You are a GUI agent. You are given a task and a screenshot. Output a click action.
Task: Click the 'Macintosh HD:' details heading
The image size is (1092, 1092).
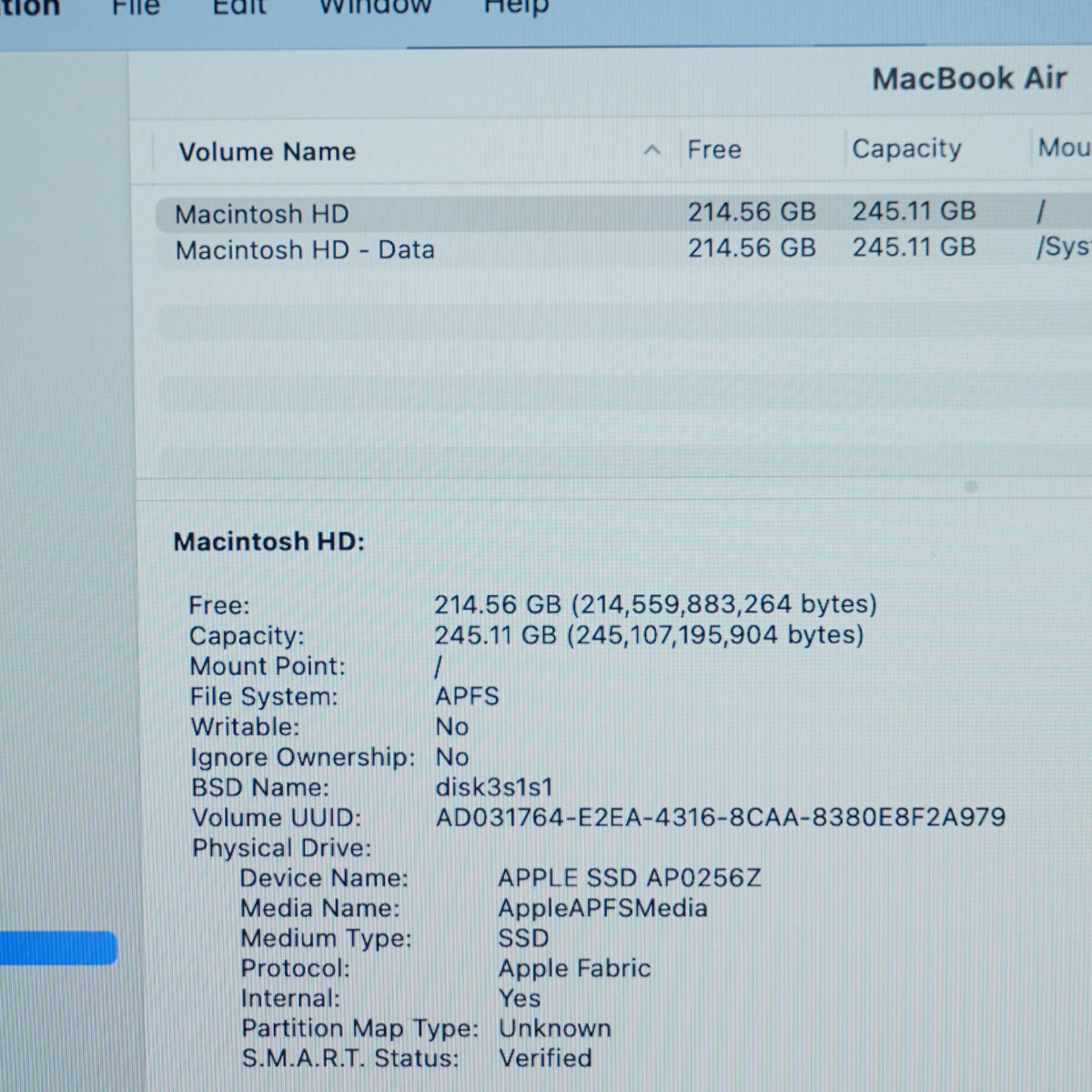click(x=268, y=541)
